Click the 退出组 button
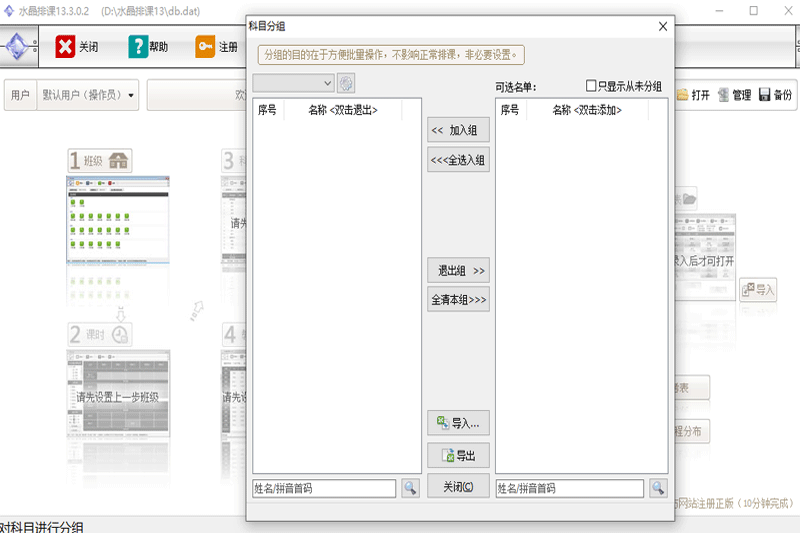Image resolution: width=800 pixels, height=533 pixels. [x=458, y=270]
